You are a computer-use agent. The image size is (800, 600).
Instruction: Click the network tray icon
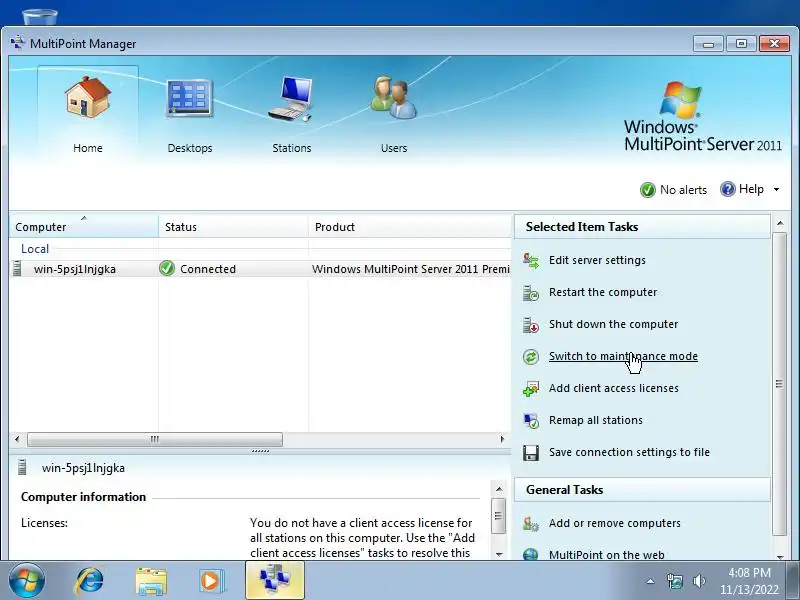[x=674, y=581]
